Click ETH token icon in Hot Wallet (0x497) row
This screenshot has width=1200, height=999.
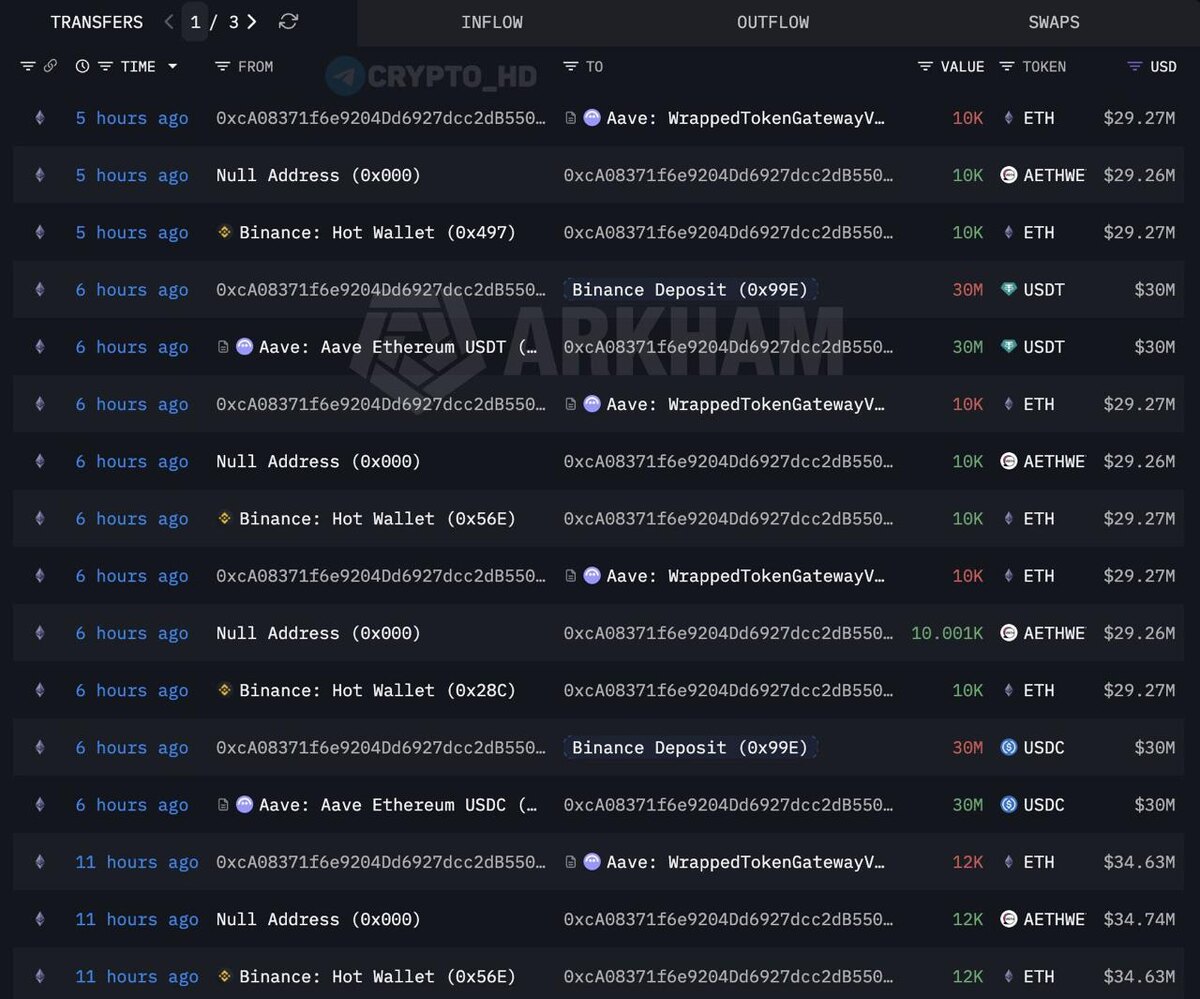tap(1009, 233)
